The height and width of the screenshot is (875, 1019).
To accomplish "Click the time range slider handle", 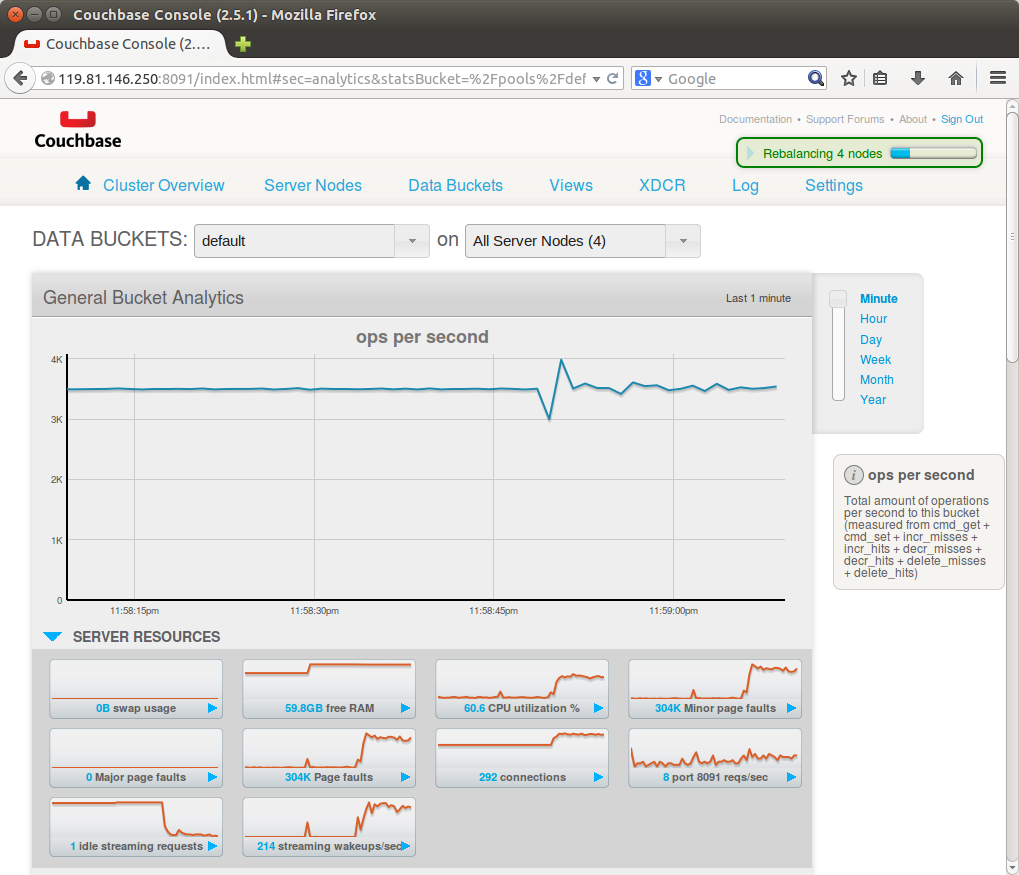I will [x=838, y=299].
